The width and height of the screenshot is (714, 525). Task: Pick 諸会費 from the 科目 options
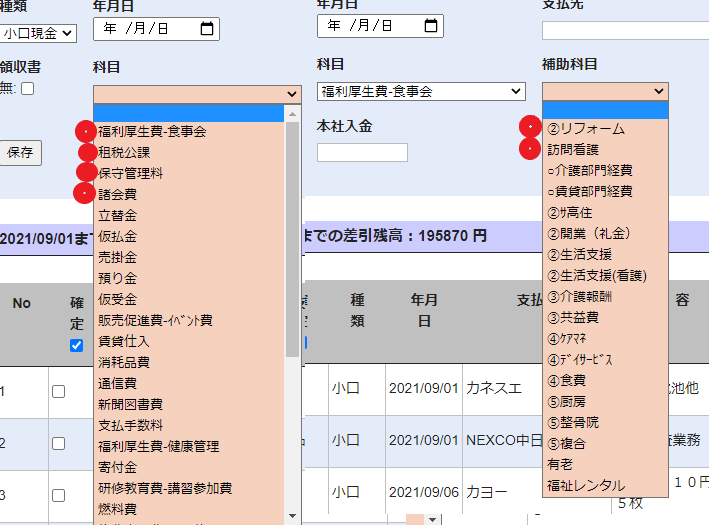(x=117, y=194)
